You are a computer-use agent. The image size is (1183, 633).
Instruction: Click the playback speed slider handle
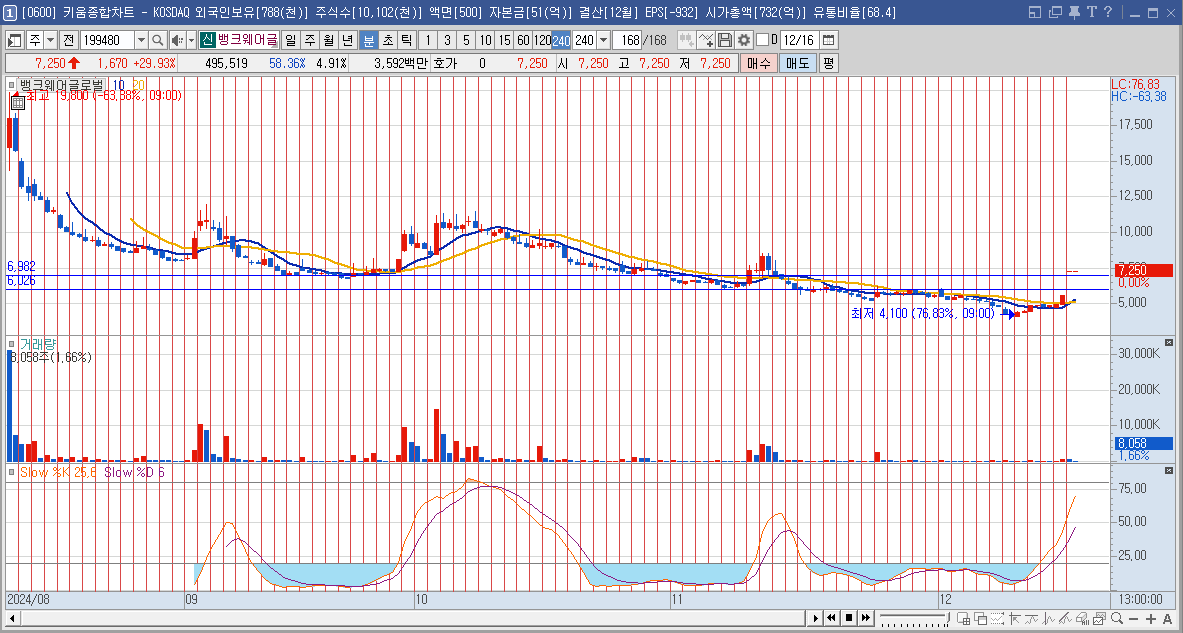[948, 618]
